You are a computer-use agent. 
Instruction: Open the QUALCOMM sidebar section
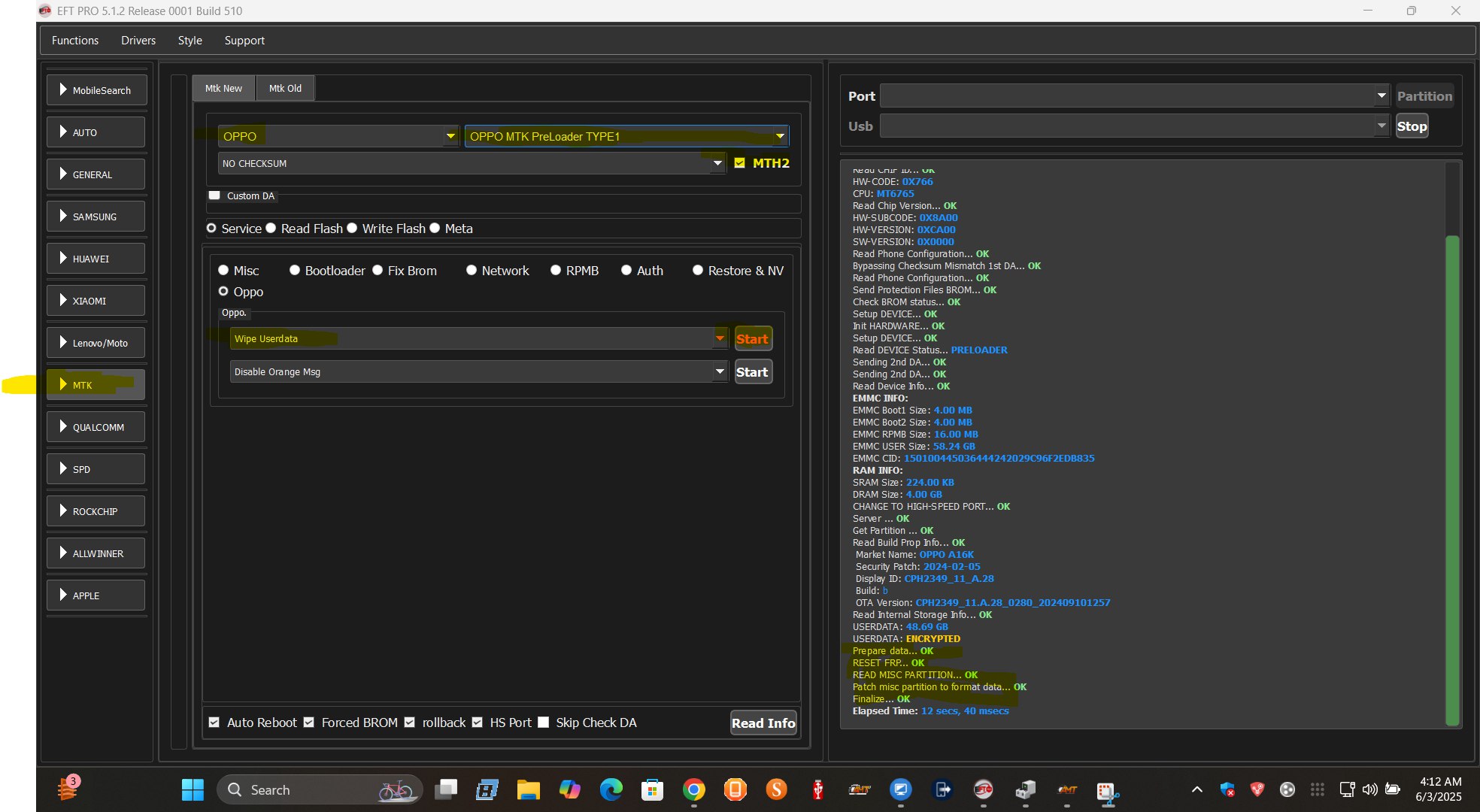pos(96,427)
